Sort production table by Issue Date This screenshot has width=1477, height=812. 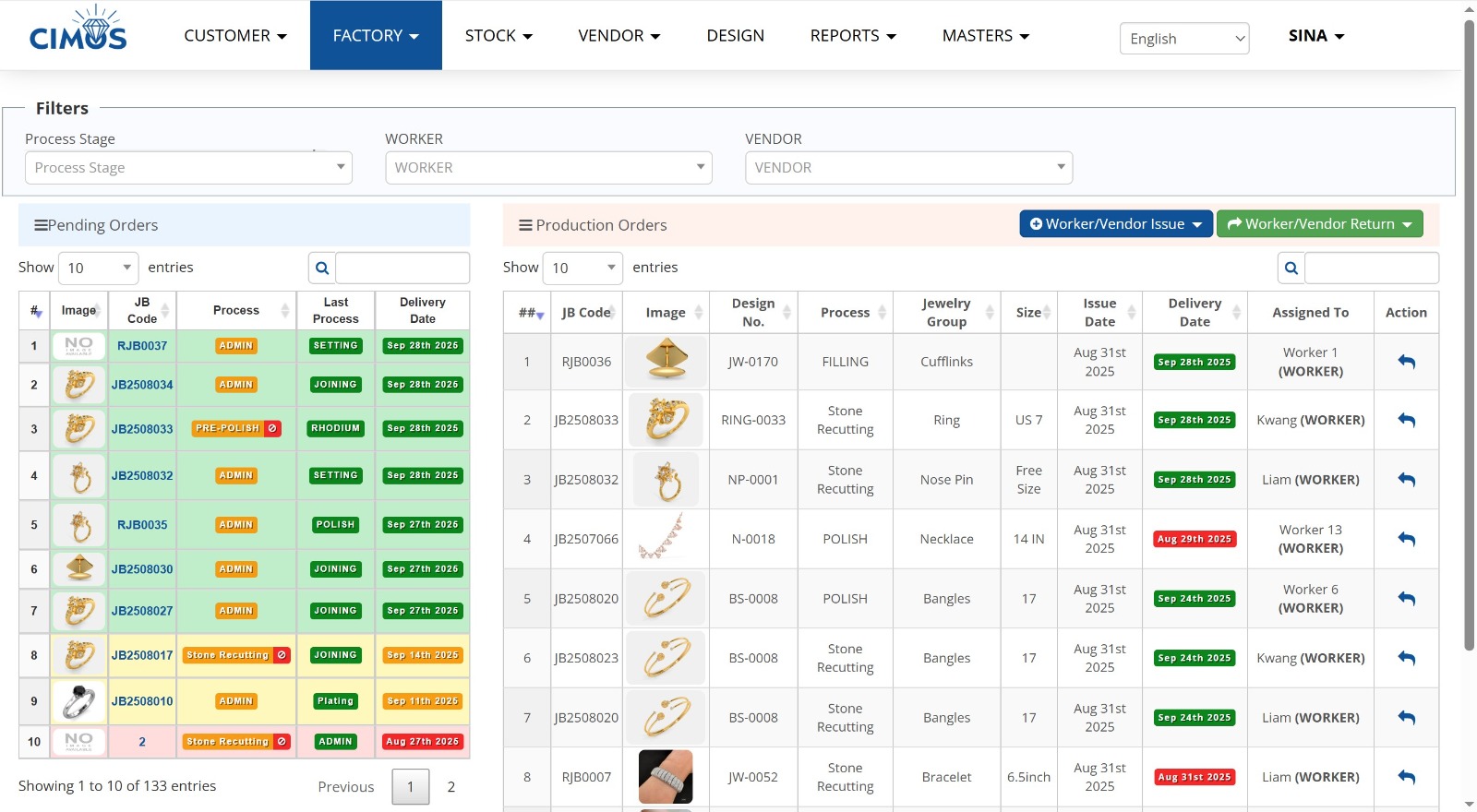1099,313
